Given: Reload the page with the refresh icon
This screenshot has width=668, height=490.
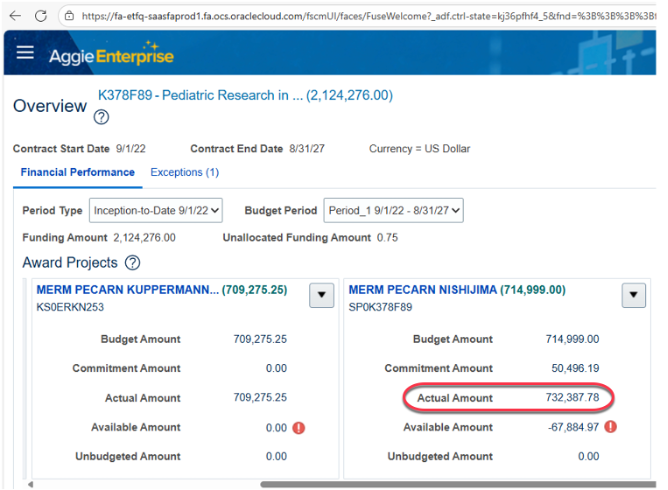Looking at the screenshot, I should click(x=41, y=16).
